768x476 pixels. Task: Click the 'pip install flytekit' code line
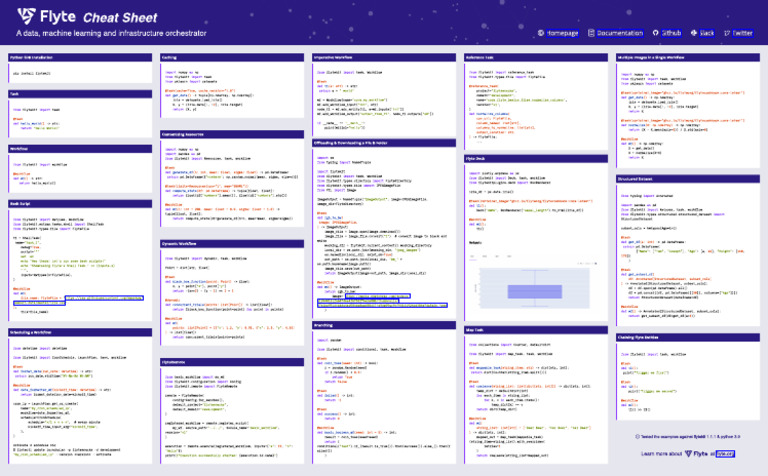click(31, 73)
